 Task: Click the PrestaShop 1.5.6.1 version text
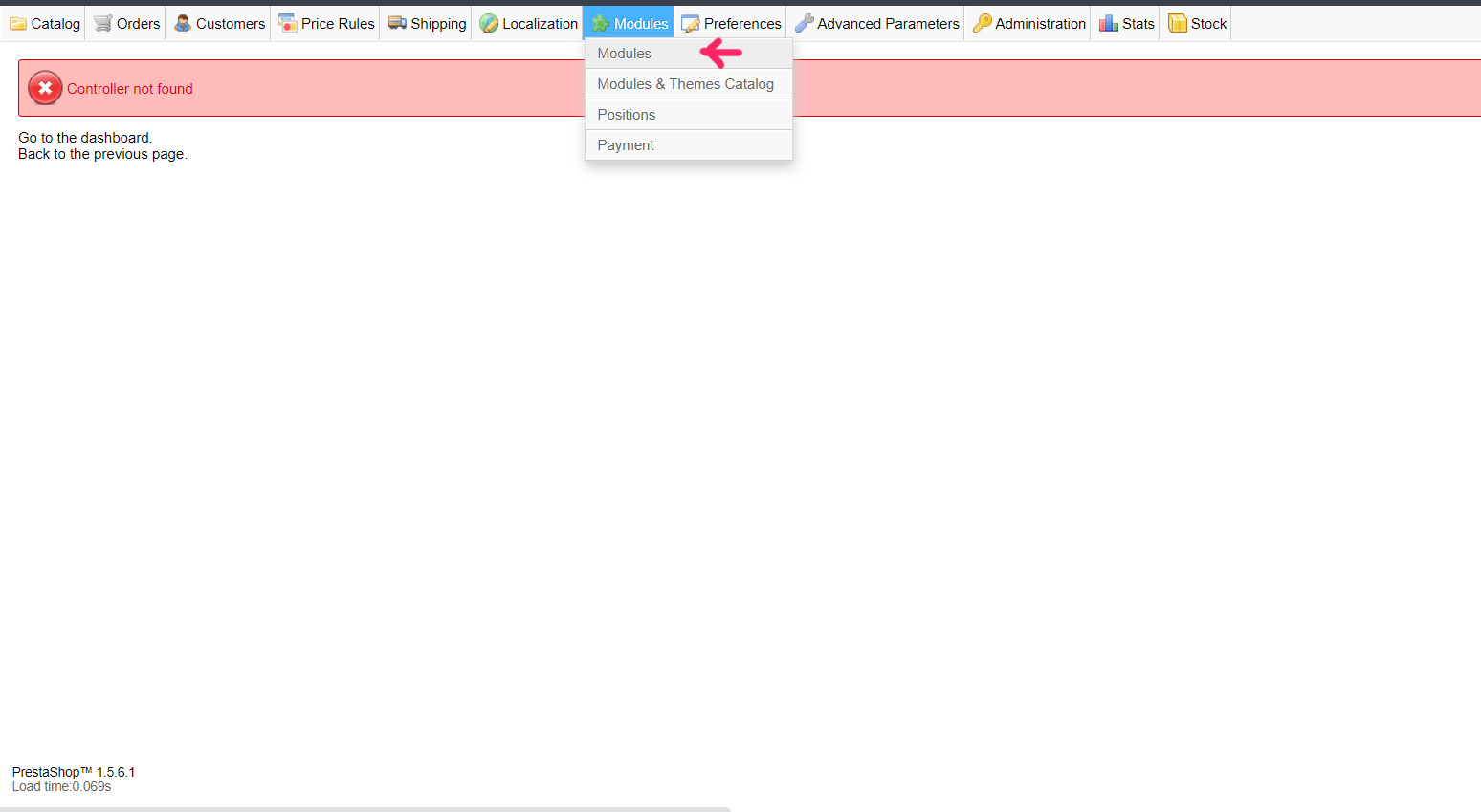pyautogui.click(x=74, y=772)
